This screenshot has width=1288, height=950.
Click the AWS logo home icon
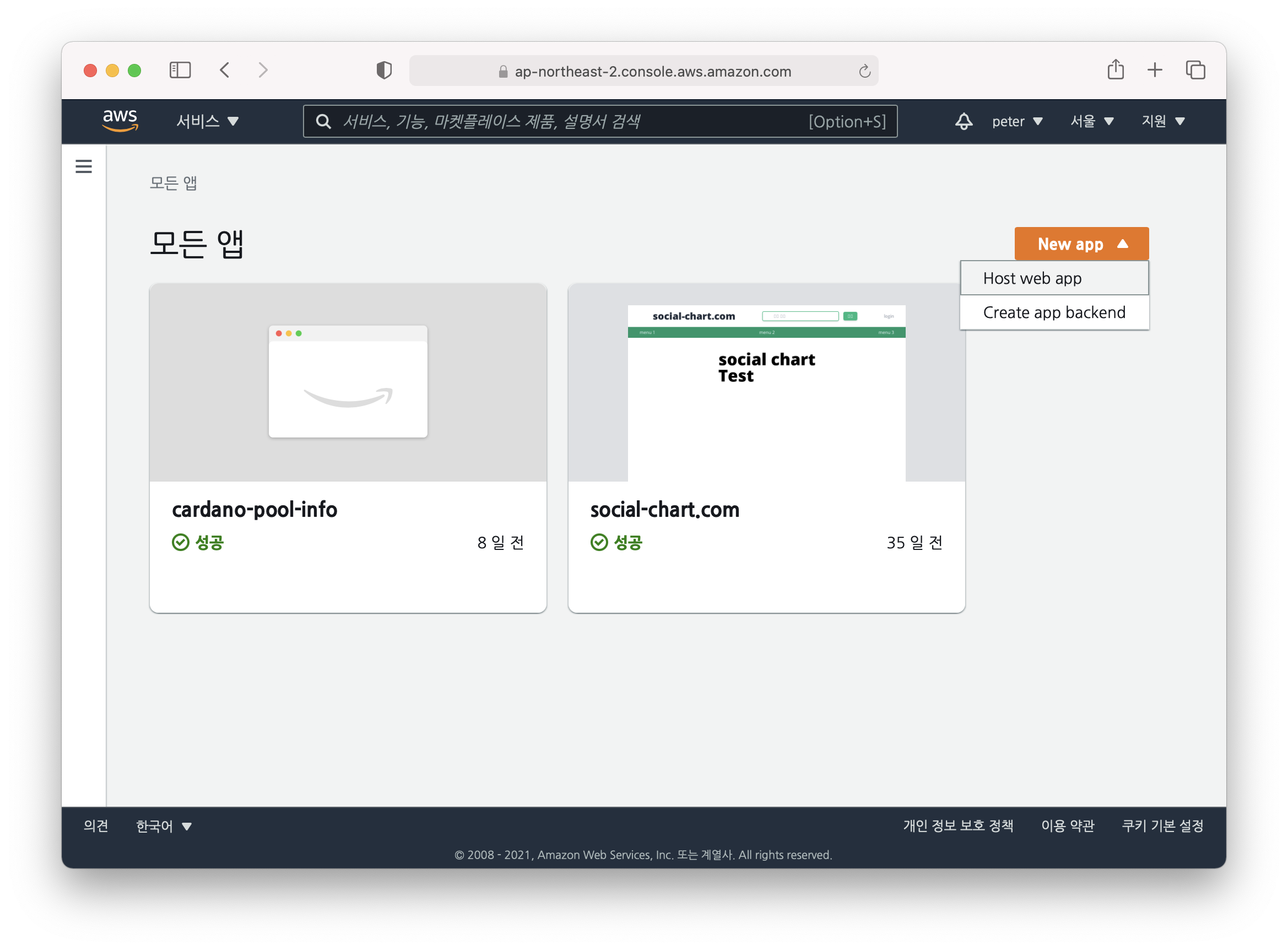tap(120, 121)
